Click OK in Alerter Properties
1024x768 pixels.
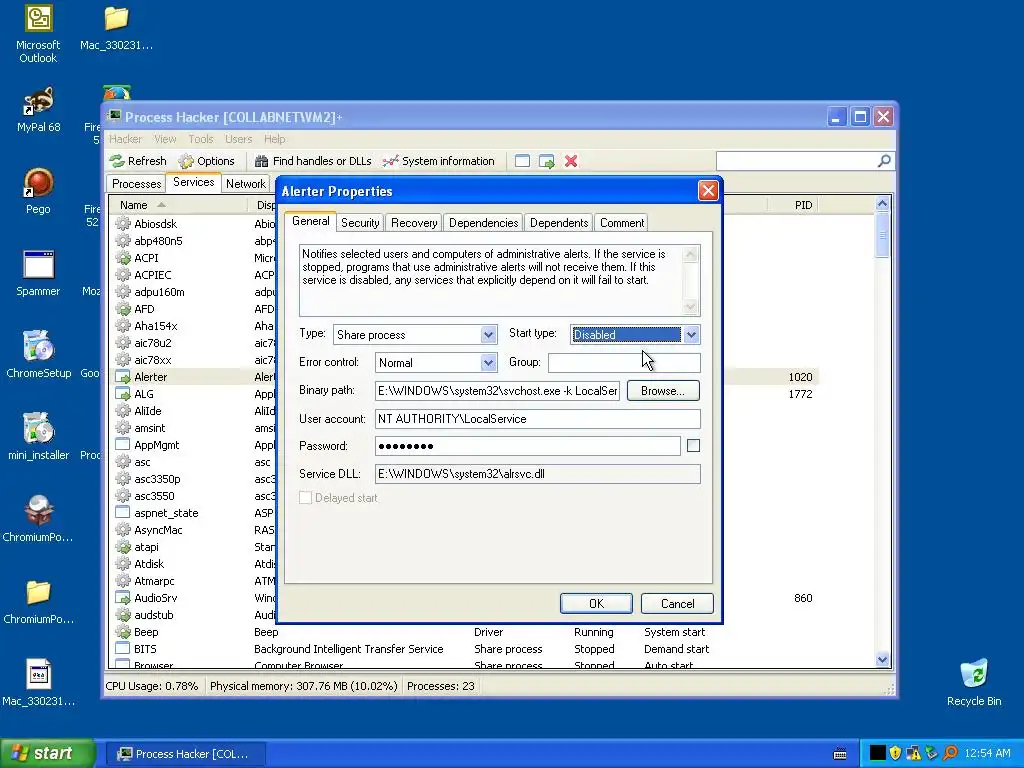coord(596,603)
